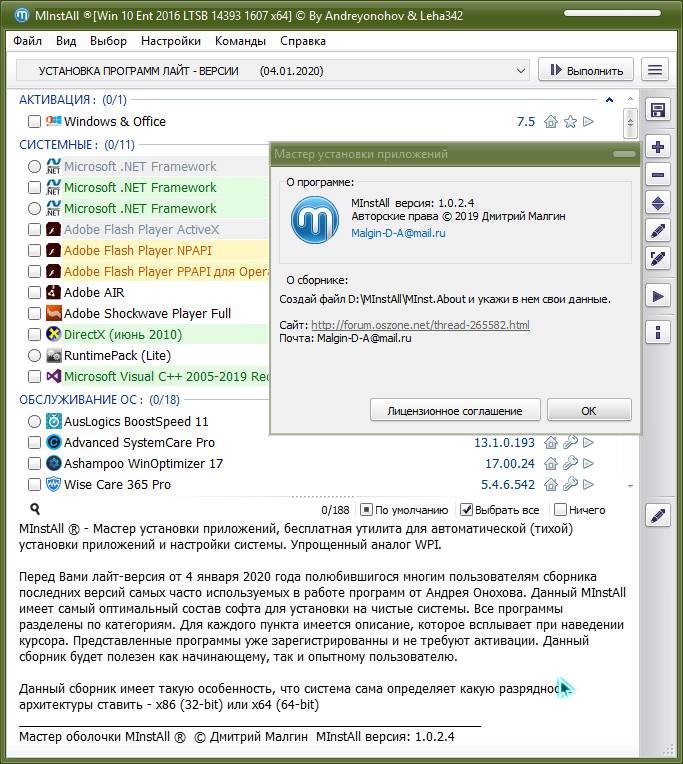Click the pencil icon beside description panel

click(658, 516)
